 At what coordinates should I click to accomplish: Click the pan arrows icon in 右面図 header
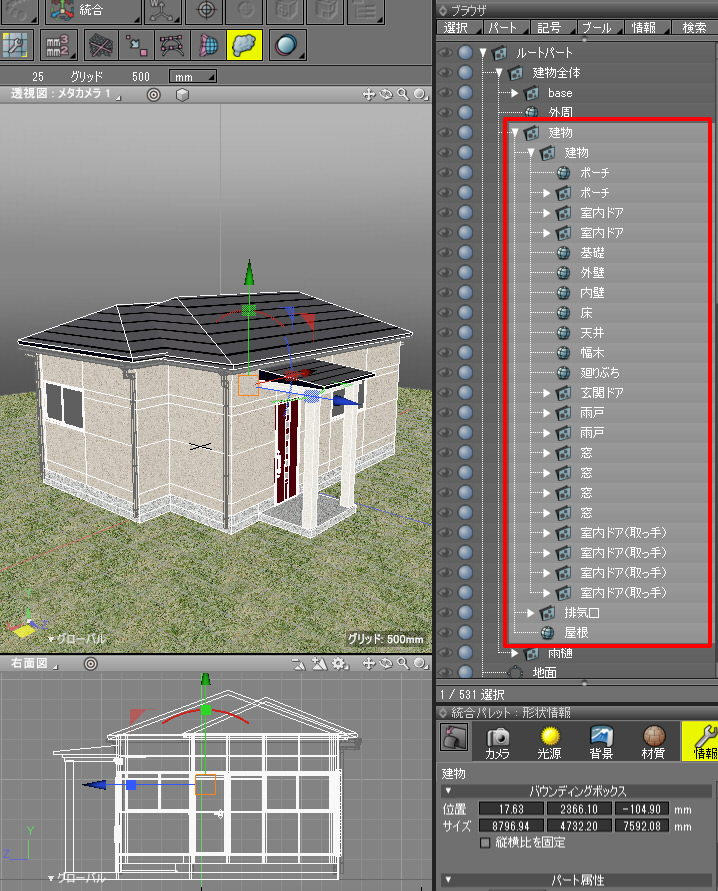point(369,663)
